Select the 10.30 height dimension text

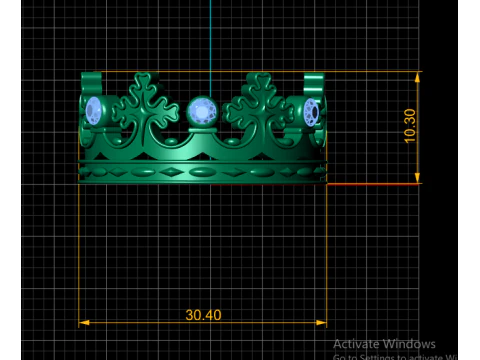pyautogui.click(x=410, y=126)
